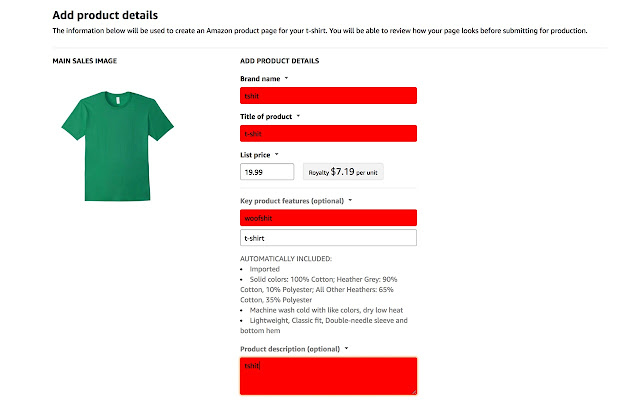Click the first feature field containing woofshit
The width and height of the screenshot is (640, 400).
click(x=328, y=218)
